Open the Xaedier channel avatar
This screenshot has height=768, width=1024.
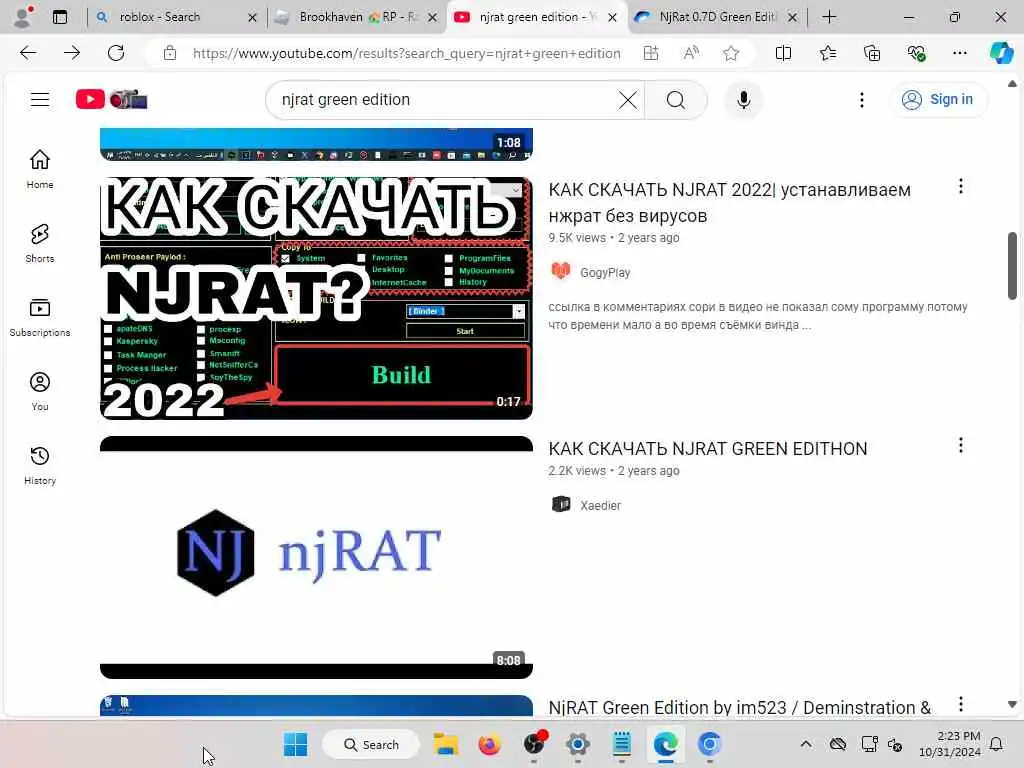(x=561, y=504)
